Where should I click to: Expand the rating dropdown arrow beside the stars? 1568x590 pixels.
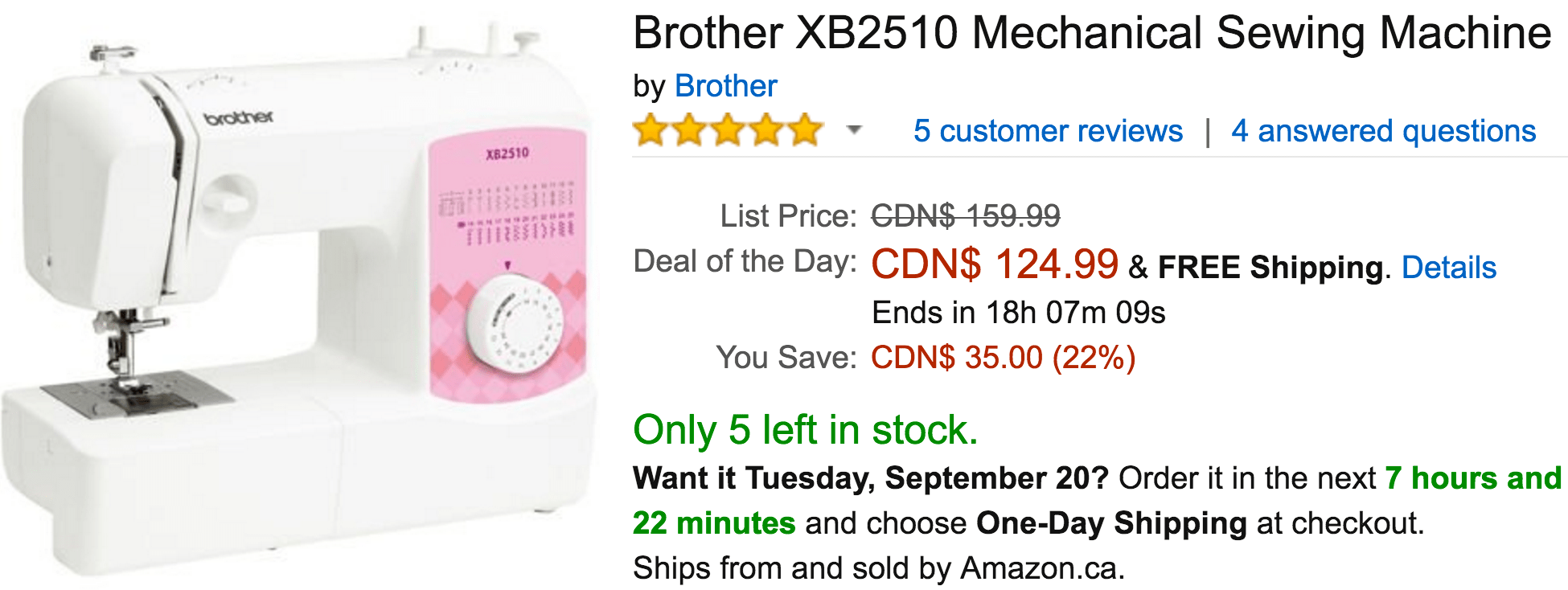(x=854, y=130)
